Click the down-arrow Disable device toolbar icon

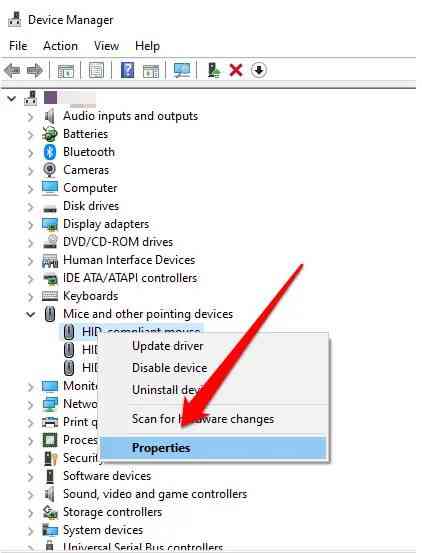point(259,70)
